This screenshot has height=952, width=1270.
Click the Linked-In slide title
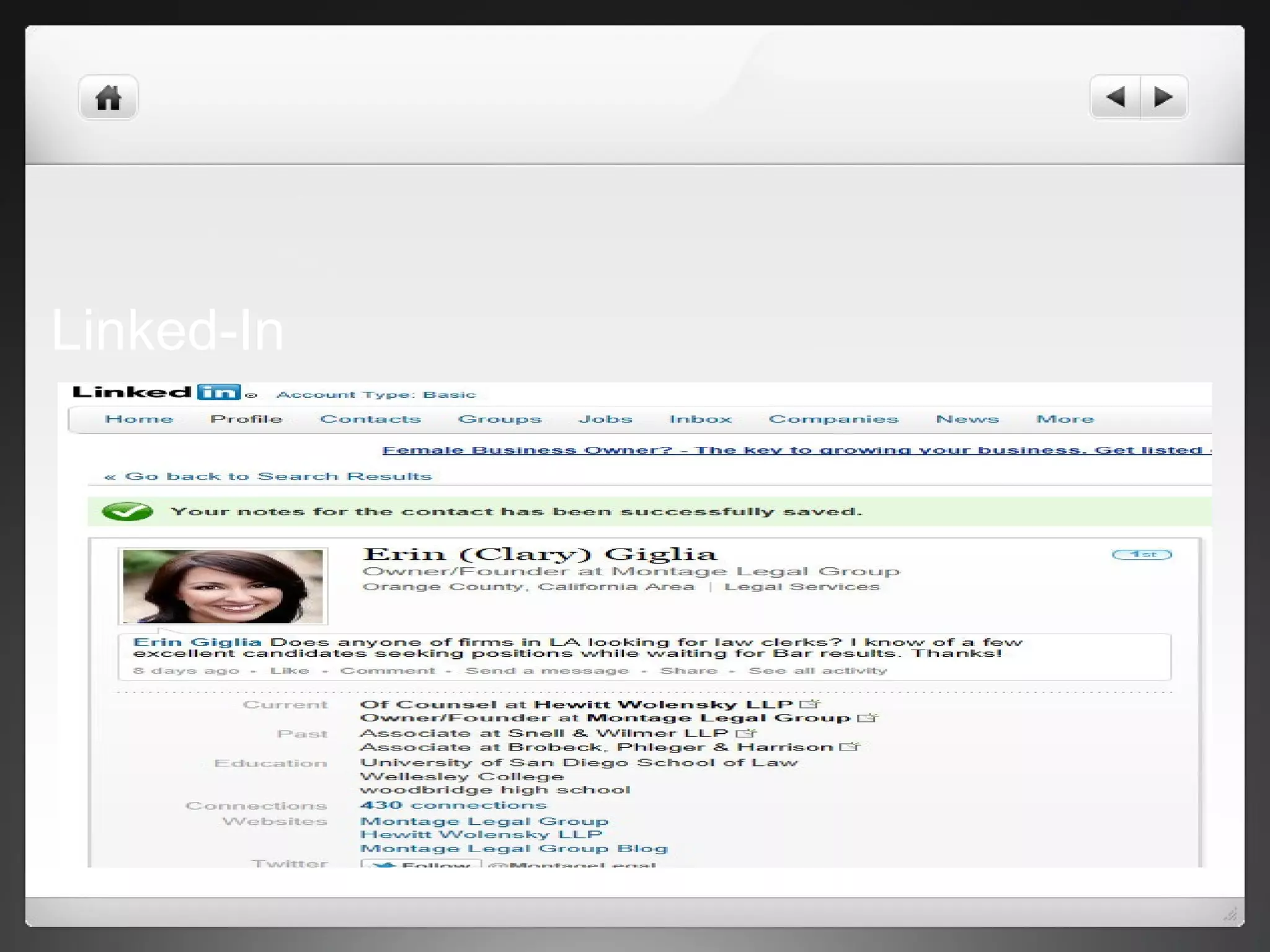tap(167, 330)
